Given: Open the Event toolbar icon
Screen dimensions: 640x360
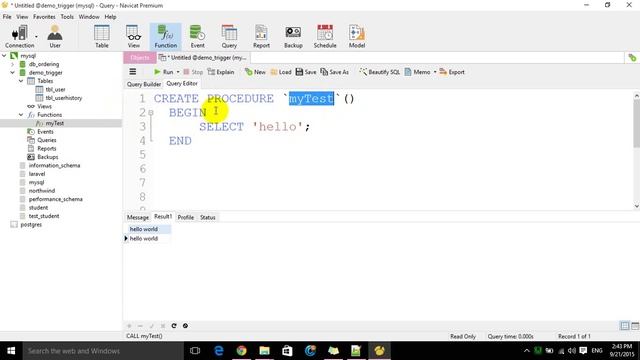Looking at the screenshot, I should tap(198, 36).
